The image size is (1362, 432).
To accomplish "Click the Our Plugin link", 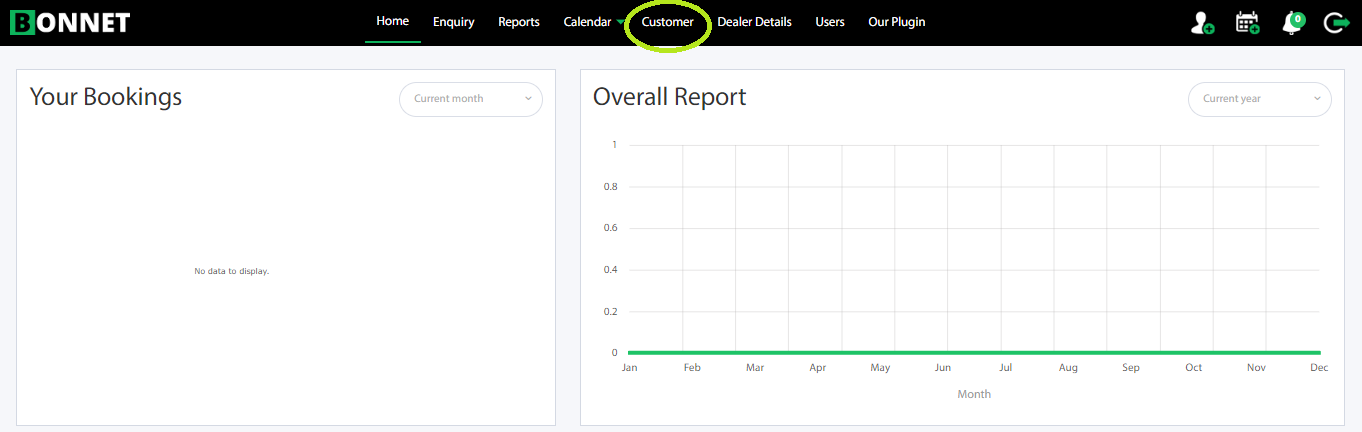I will (896, 22).
